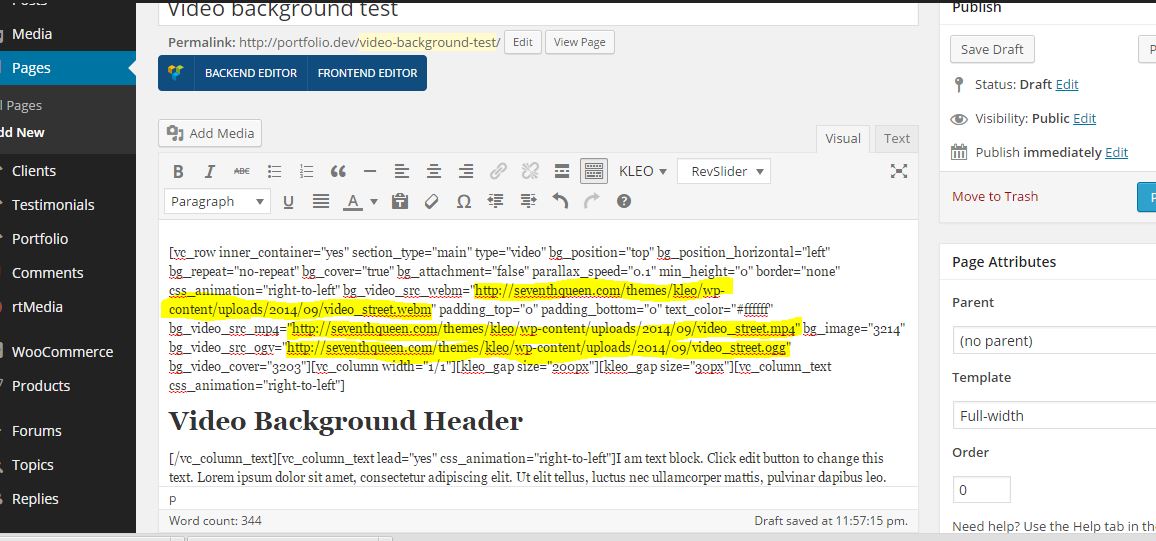Screen dimensions: 1156x541
Task: Center align the text
Action: click(434, 171)
